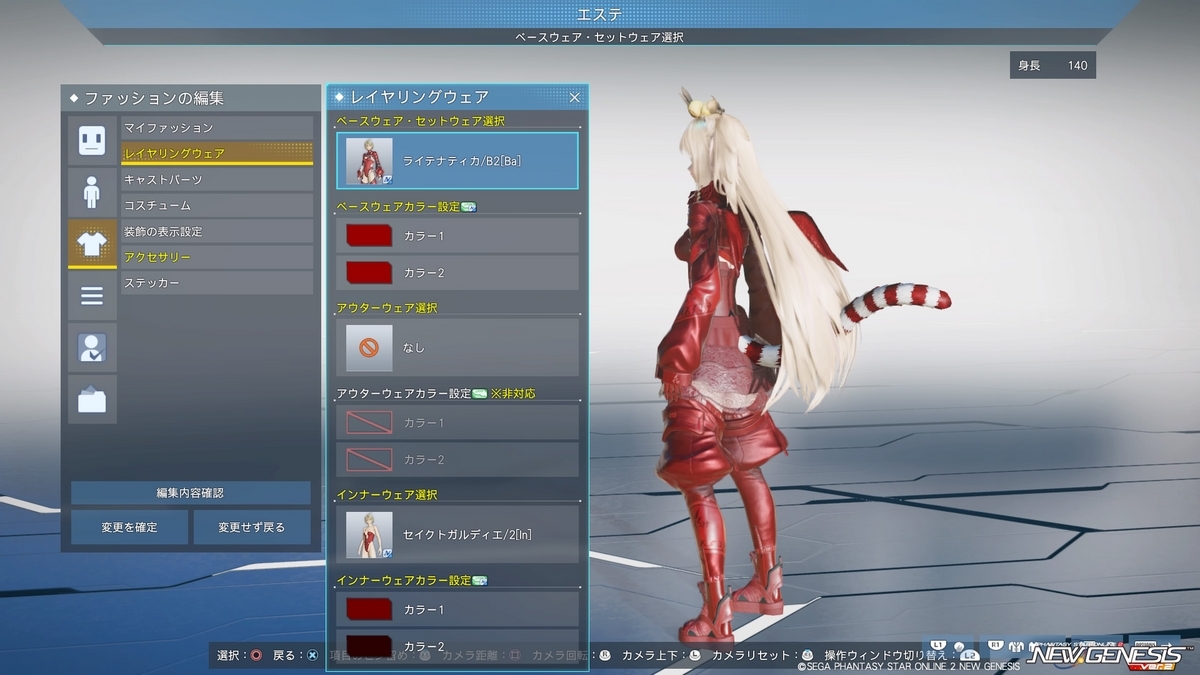
Task: Click ベースウェアカラー設定 section heading
Action: pos(397,207)
